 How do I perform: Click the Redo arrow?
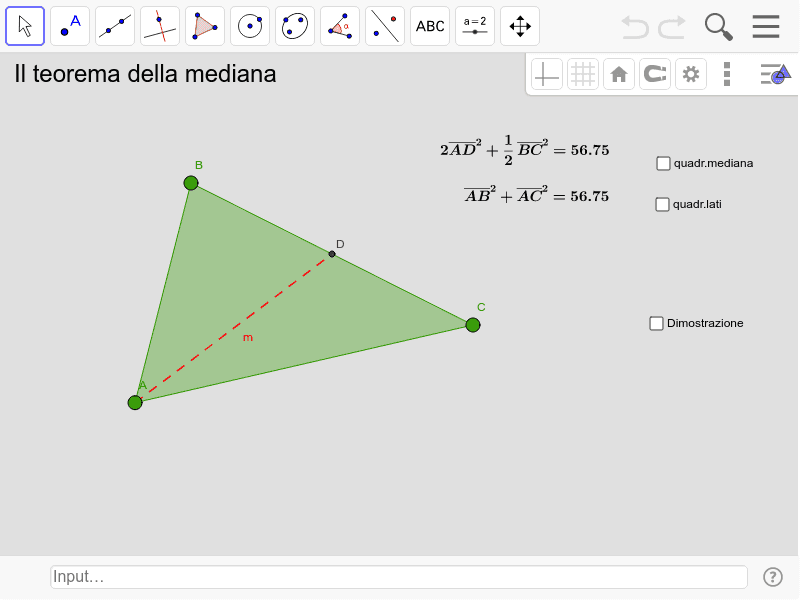(671, 27)
